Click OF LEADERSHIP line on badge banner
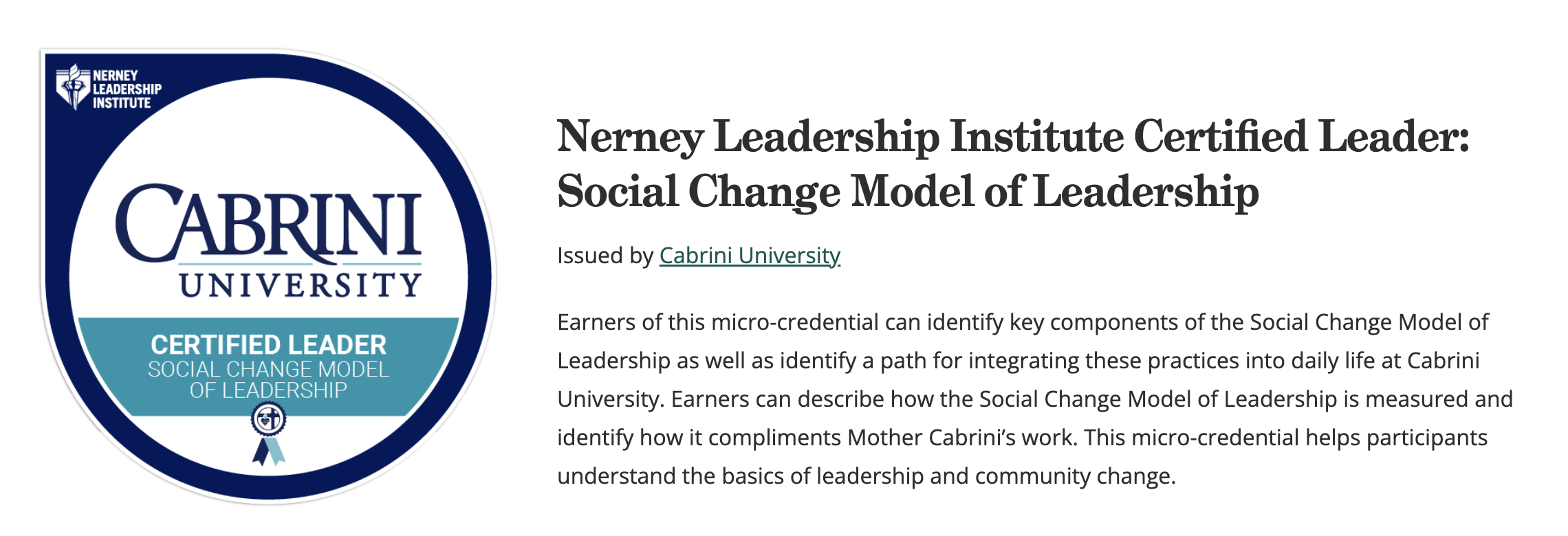Viewport: 1568px width, 536px height. pyautogui.click(x=268, y=391)
